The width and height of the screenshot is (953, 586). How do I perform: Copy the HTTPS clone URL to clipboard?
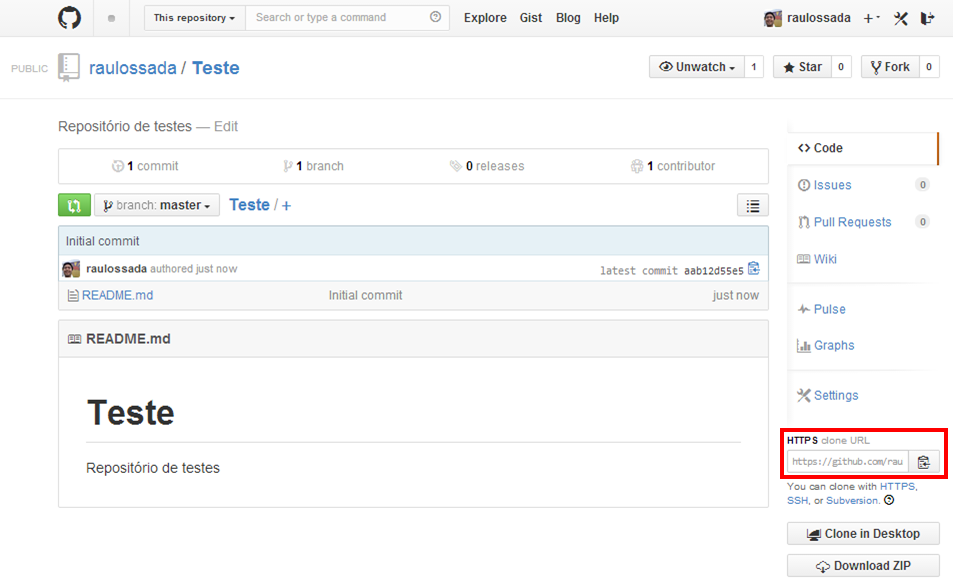point(924,462)
